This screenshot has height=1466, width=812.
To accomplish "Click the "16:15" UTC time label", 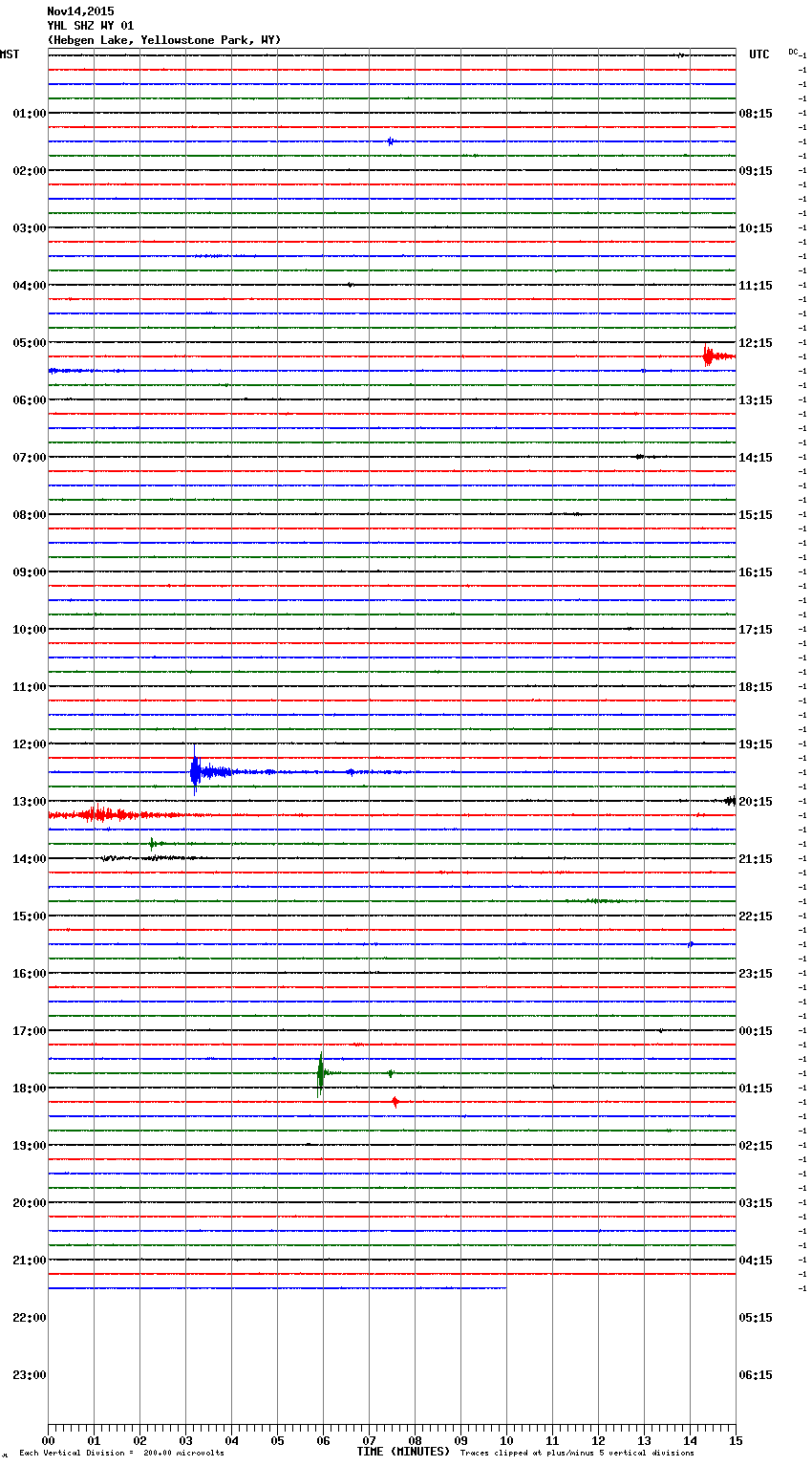I will click(x=756, y=572).
